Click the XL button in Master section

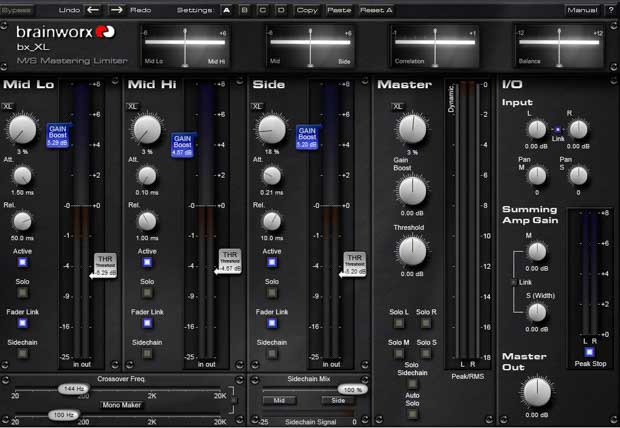[397, 105]
